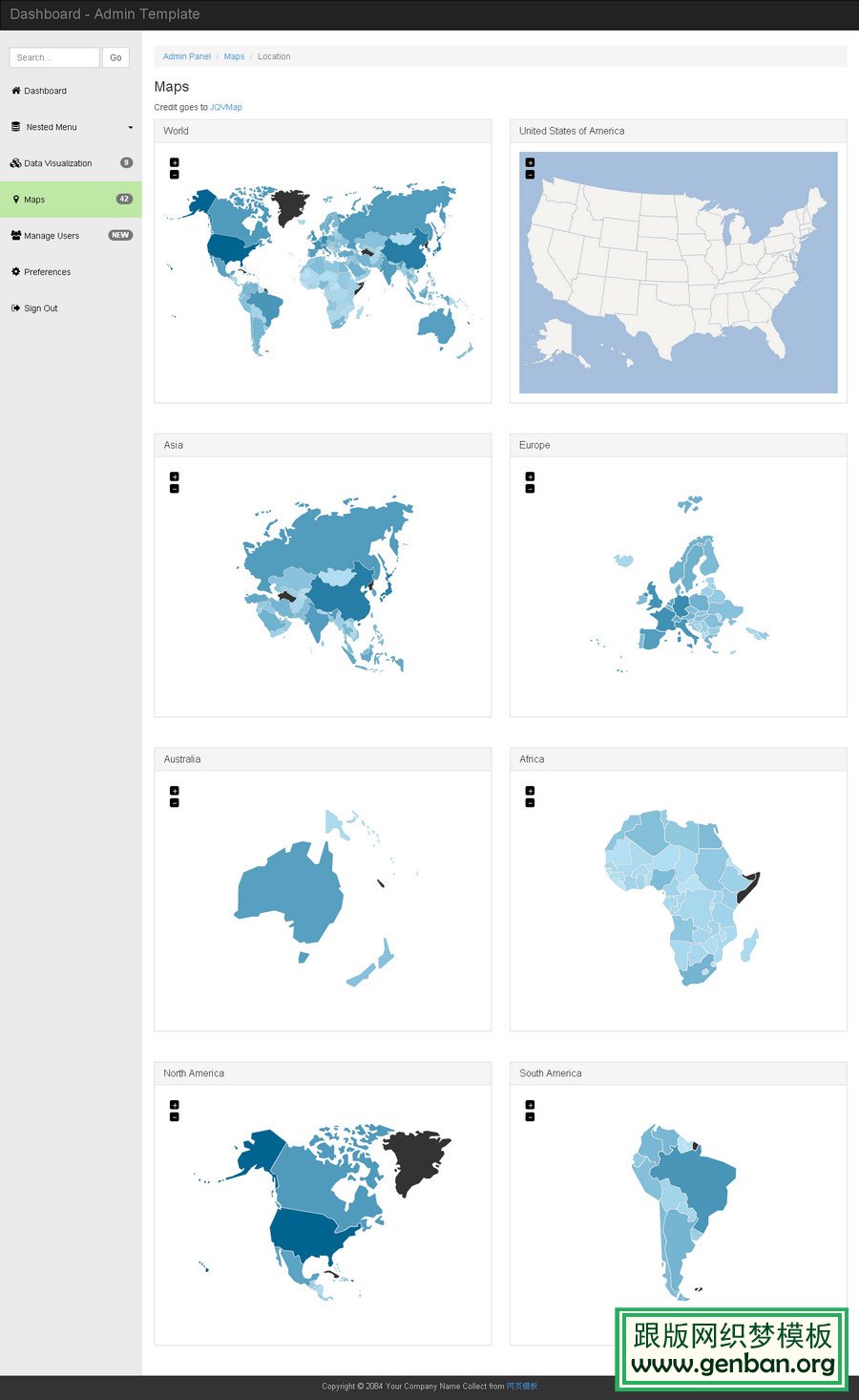Open Preferences from the sidebar

[x=47, y=272]
